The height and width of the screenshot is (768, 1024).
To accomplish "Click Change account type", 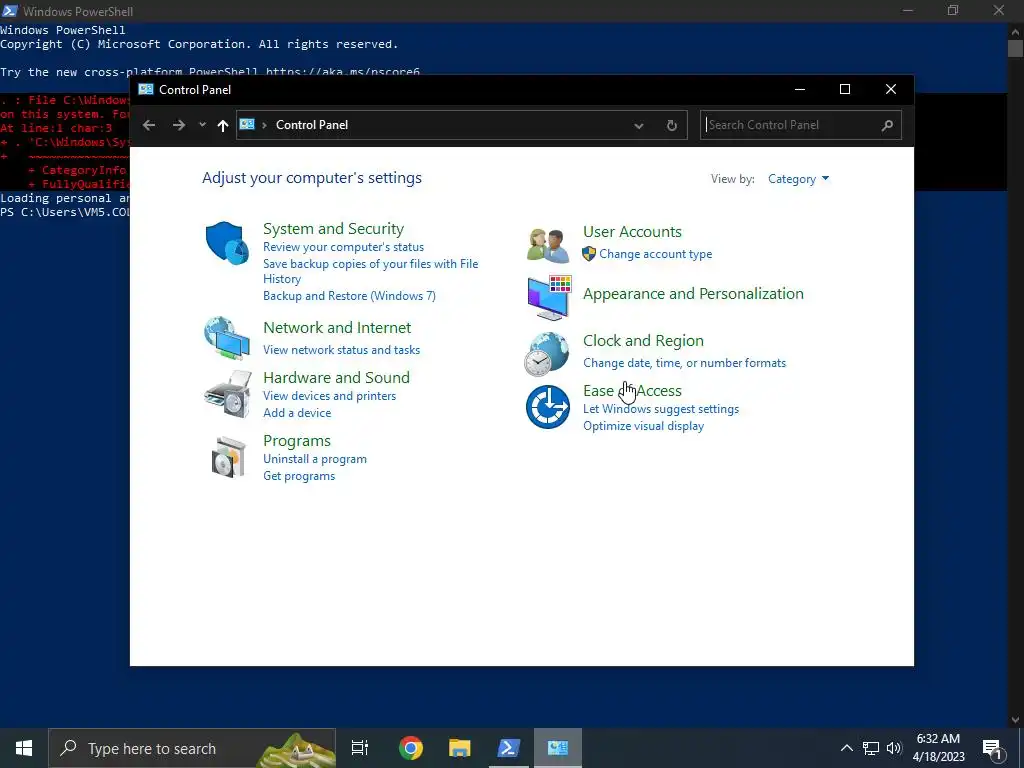I will pos(656,254).
